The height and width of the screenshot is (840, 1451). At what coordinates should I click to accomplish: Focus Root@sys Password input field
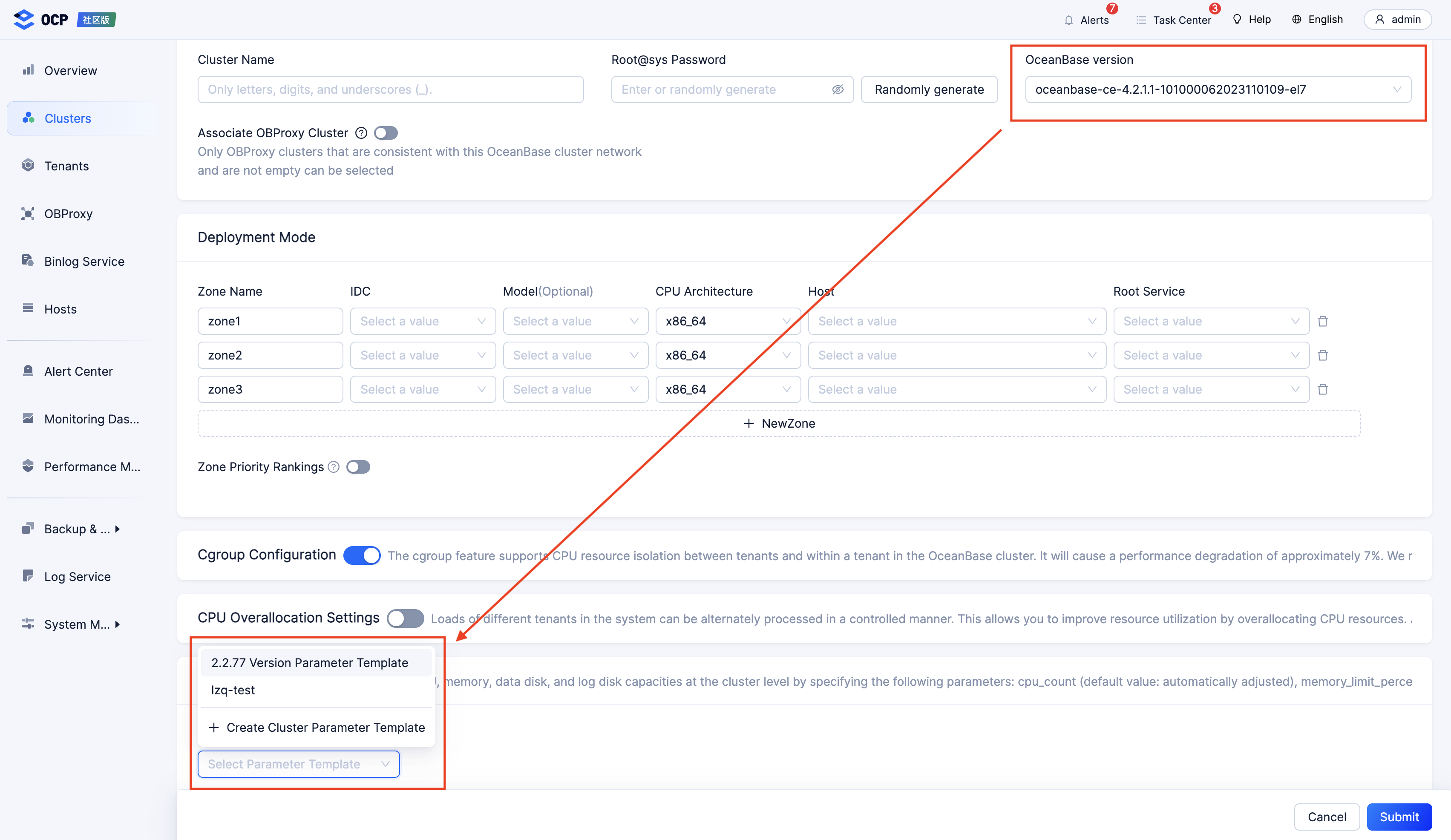tap(732, 89)
